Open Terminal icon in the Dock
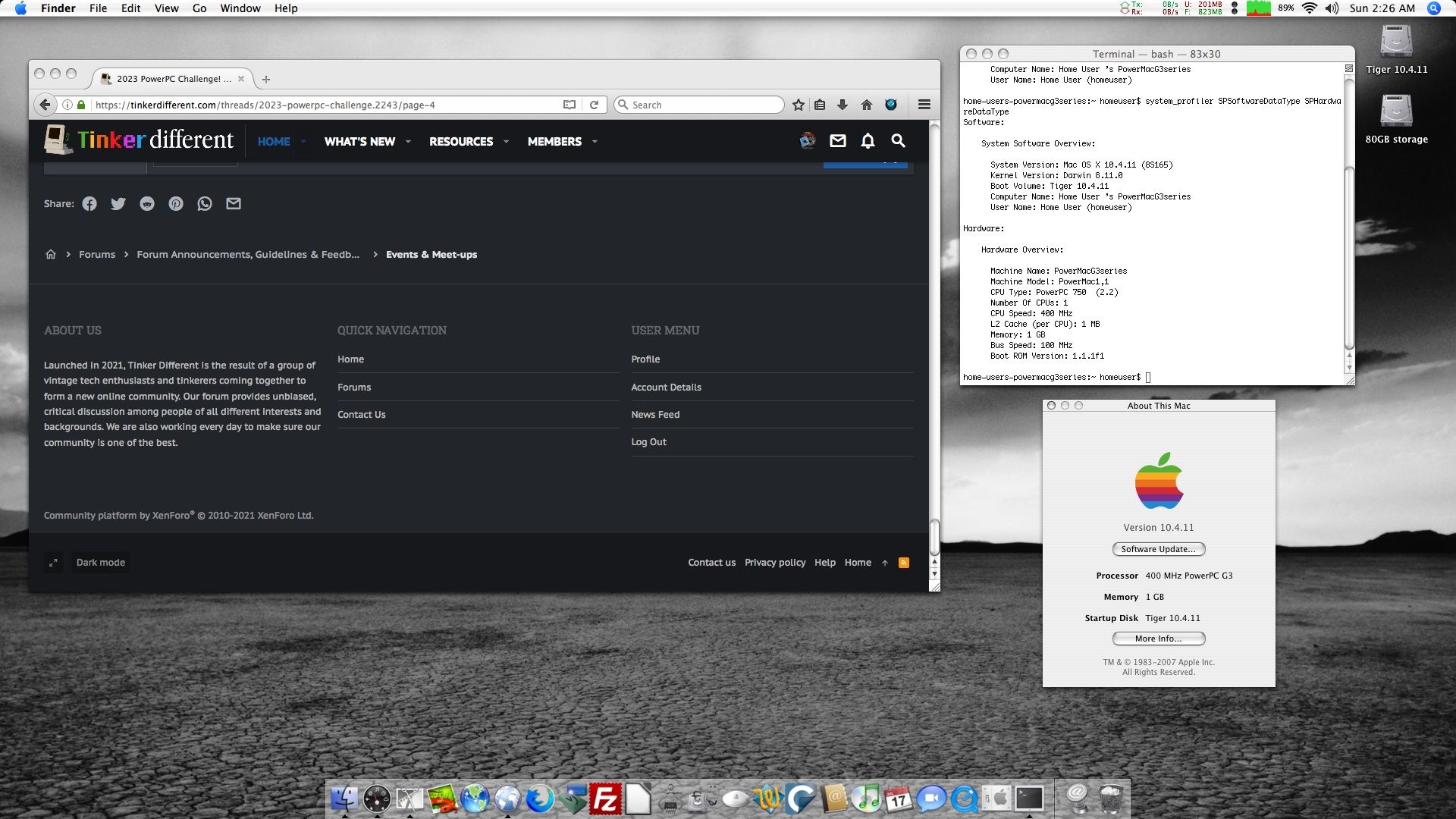 1029,799
